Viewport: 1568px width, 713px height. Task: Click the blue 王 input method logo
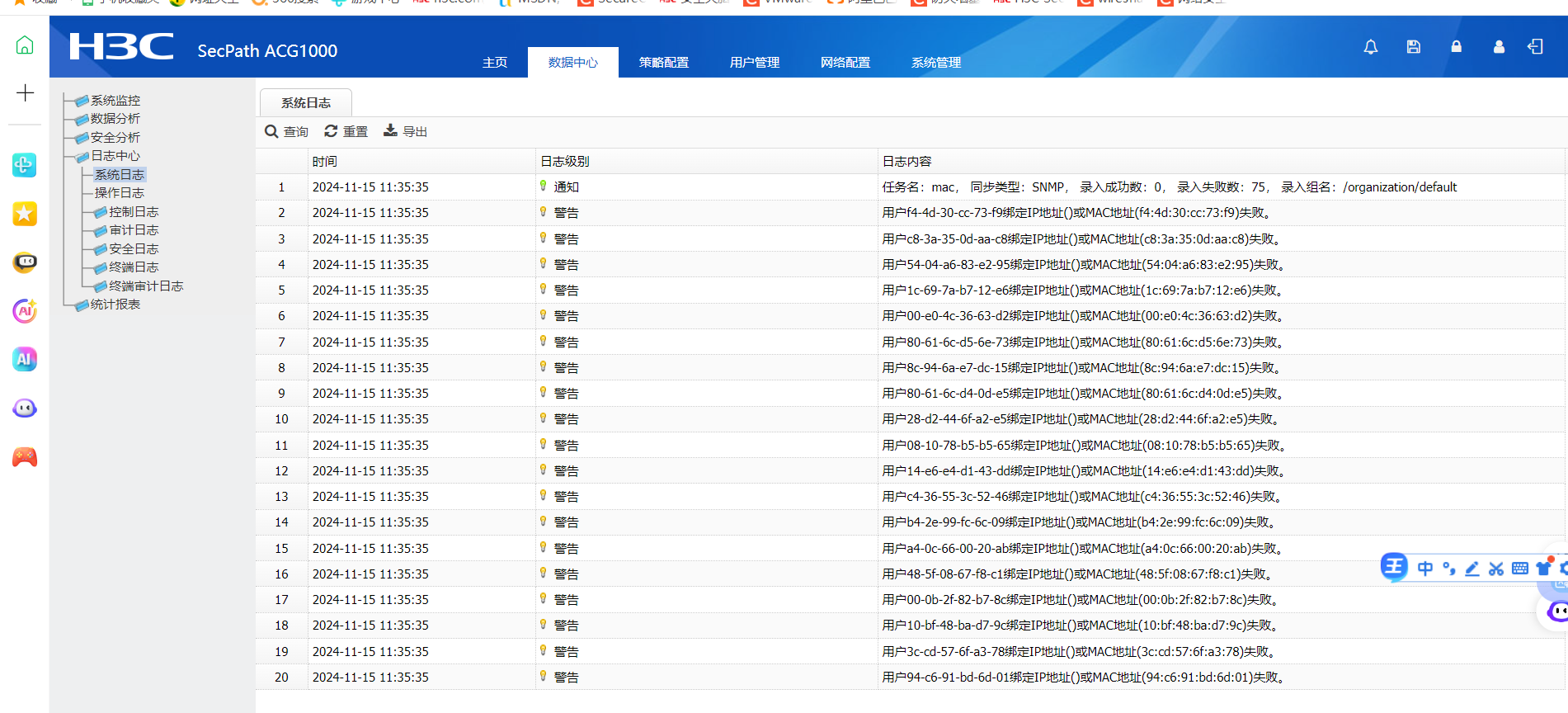point(1394,567)
